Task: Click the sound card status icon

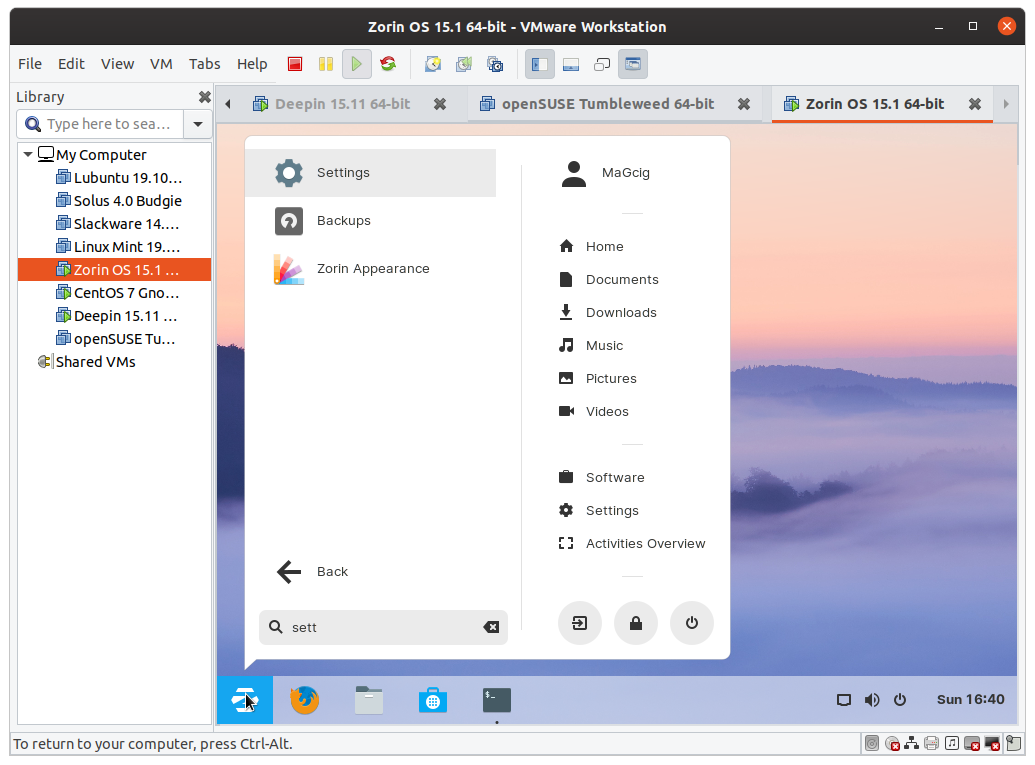Action: pyautogui.click(x=951, y=744)
